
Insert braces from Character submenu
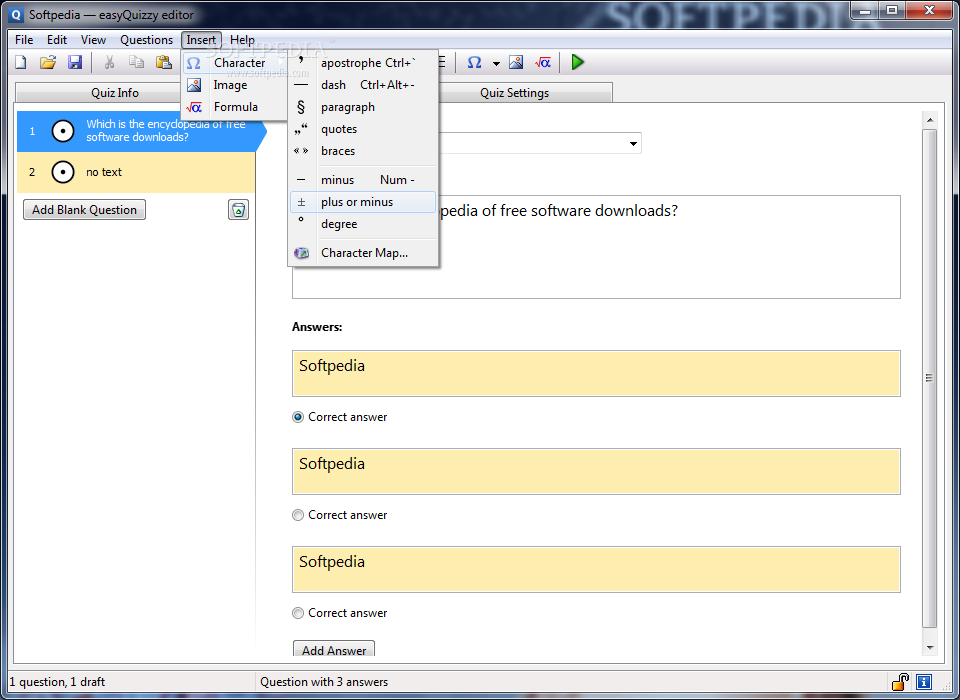pyautogui.click(x=364, y=151)
